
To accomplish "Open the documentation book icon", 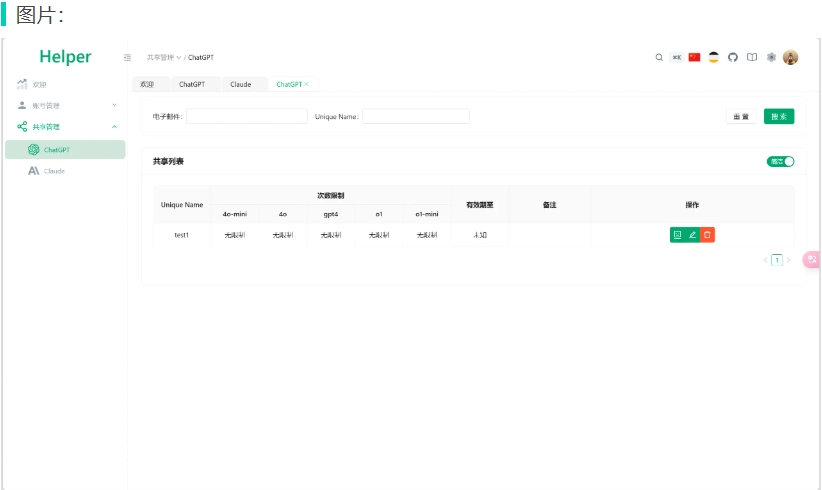I will 752,57.
